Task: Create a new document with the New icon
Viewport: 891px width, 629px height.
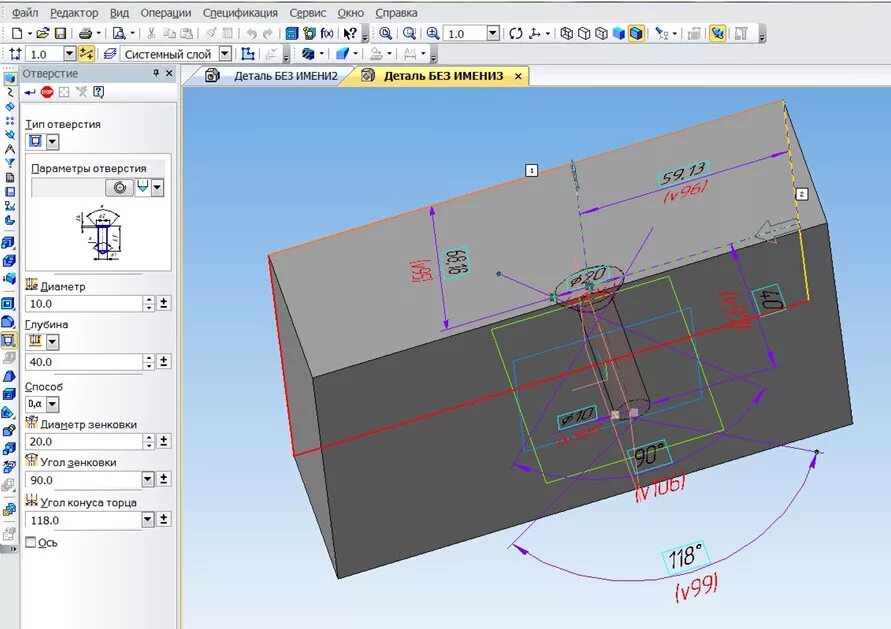Action: click(x=17, y=34)
